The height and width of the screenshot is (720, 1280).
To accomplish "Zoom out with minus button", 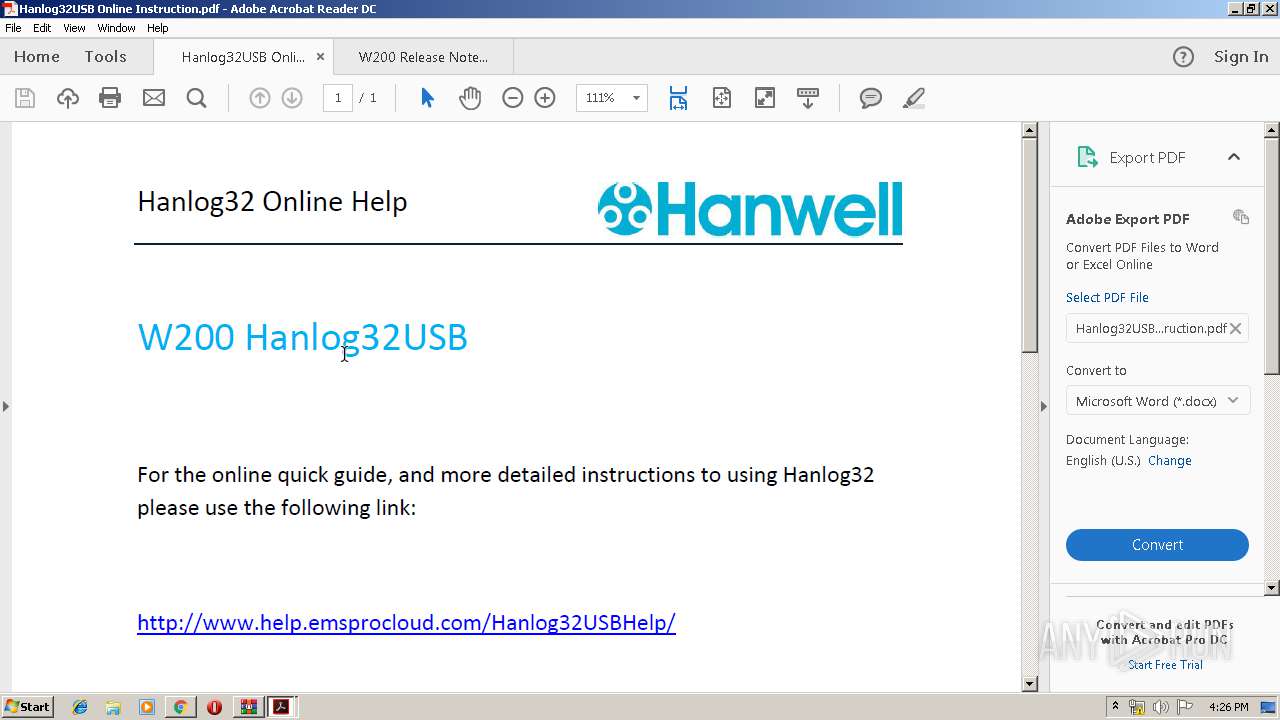I will tap(513, 98).
